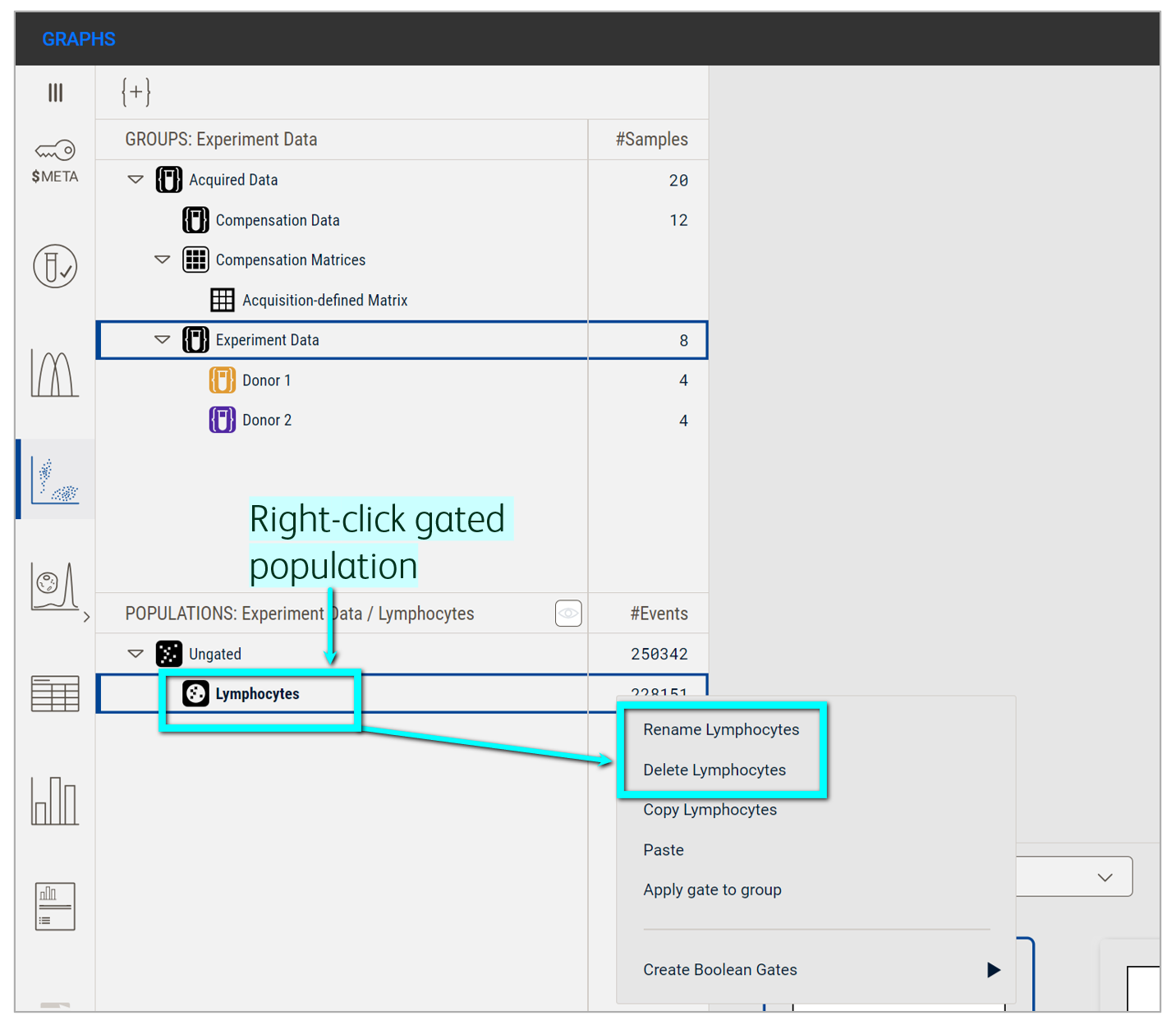The image size is (1176, 1034).
Task: Expand the cell cycle sidebar chevron
Action: click(86, 617)
